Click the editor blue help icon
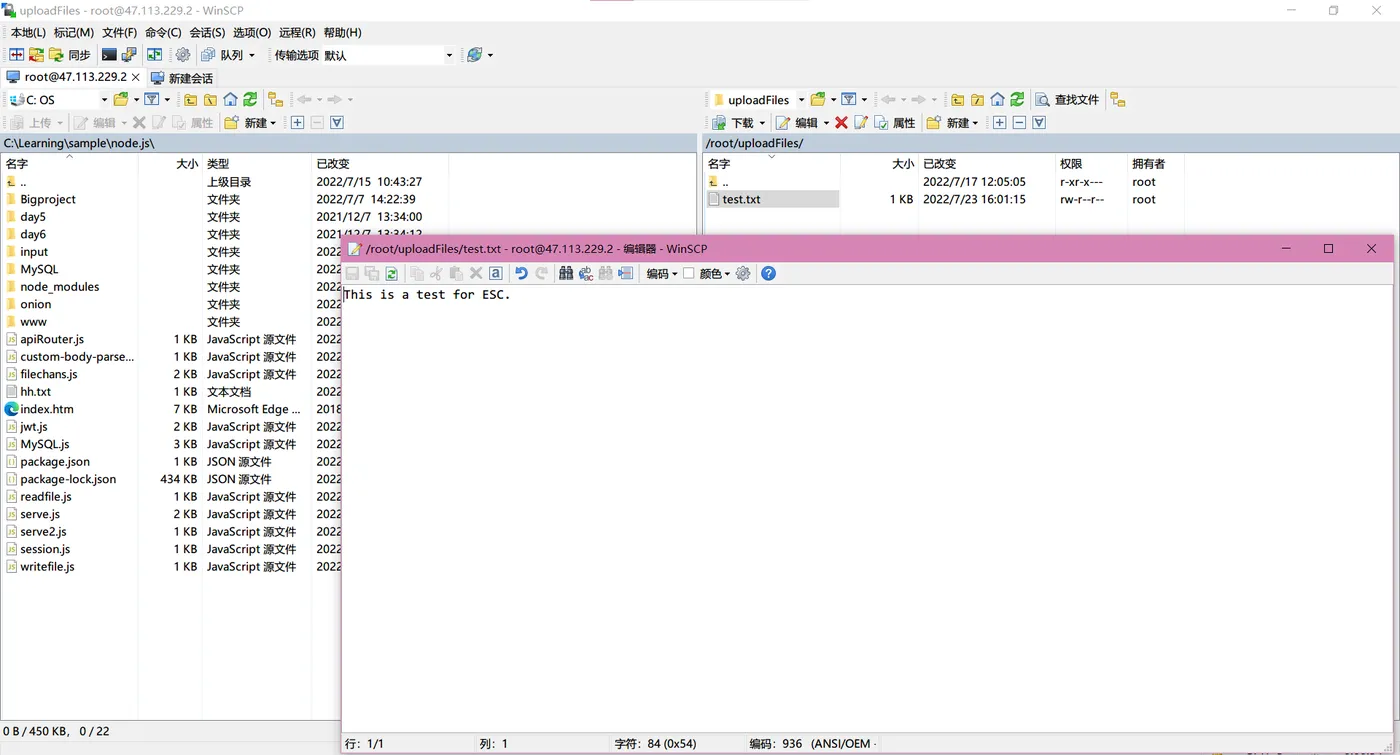1400x755 pixels. pos(768,273)
